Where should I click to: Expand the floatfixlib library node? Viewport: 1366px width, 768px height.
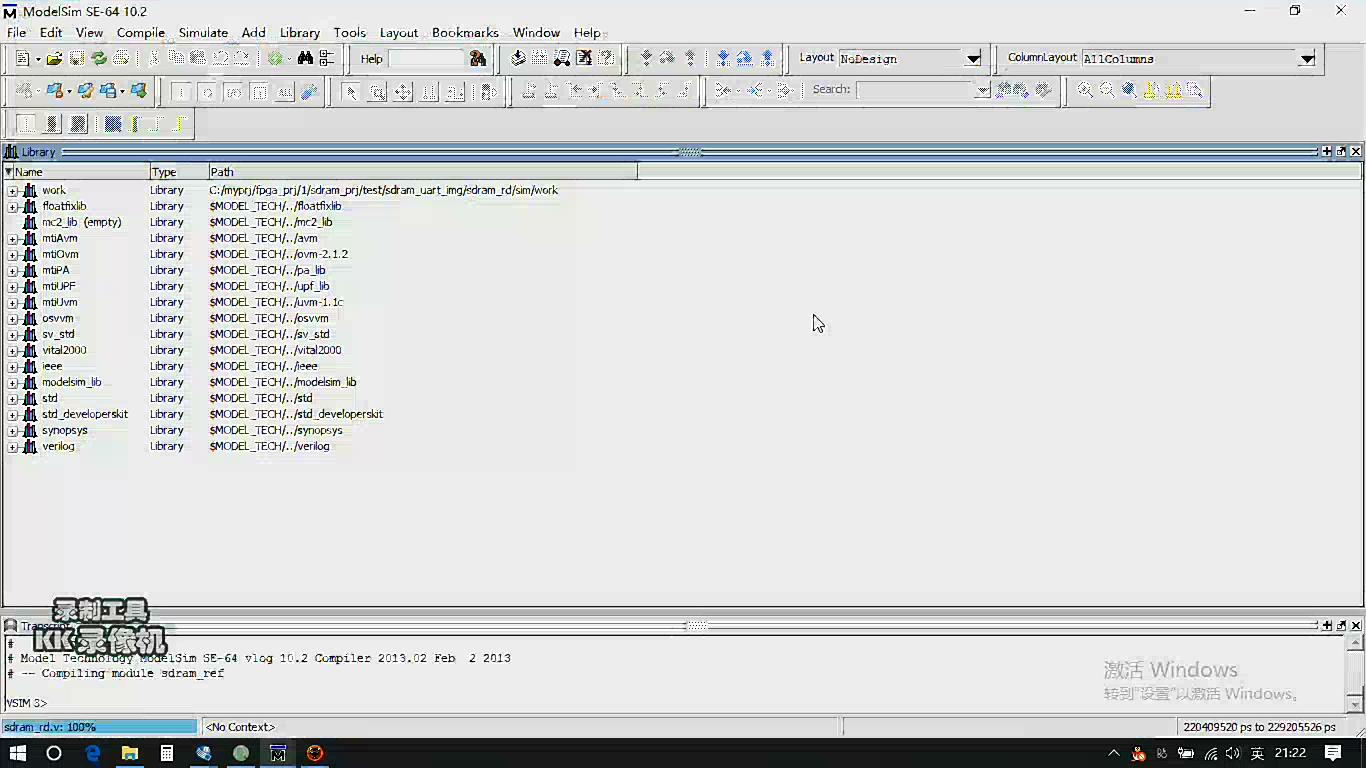[12, 206]
